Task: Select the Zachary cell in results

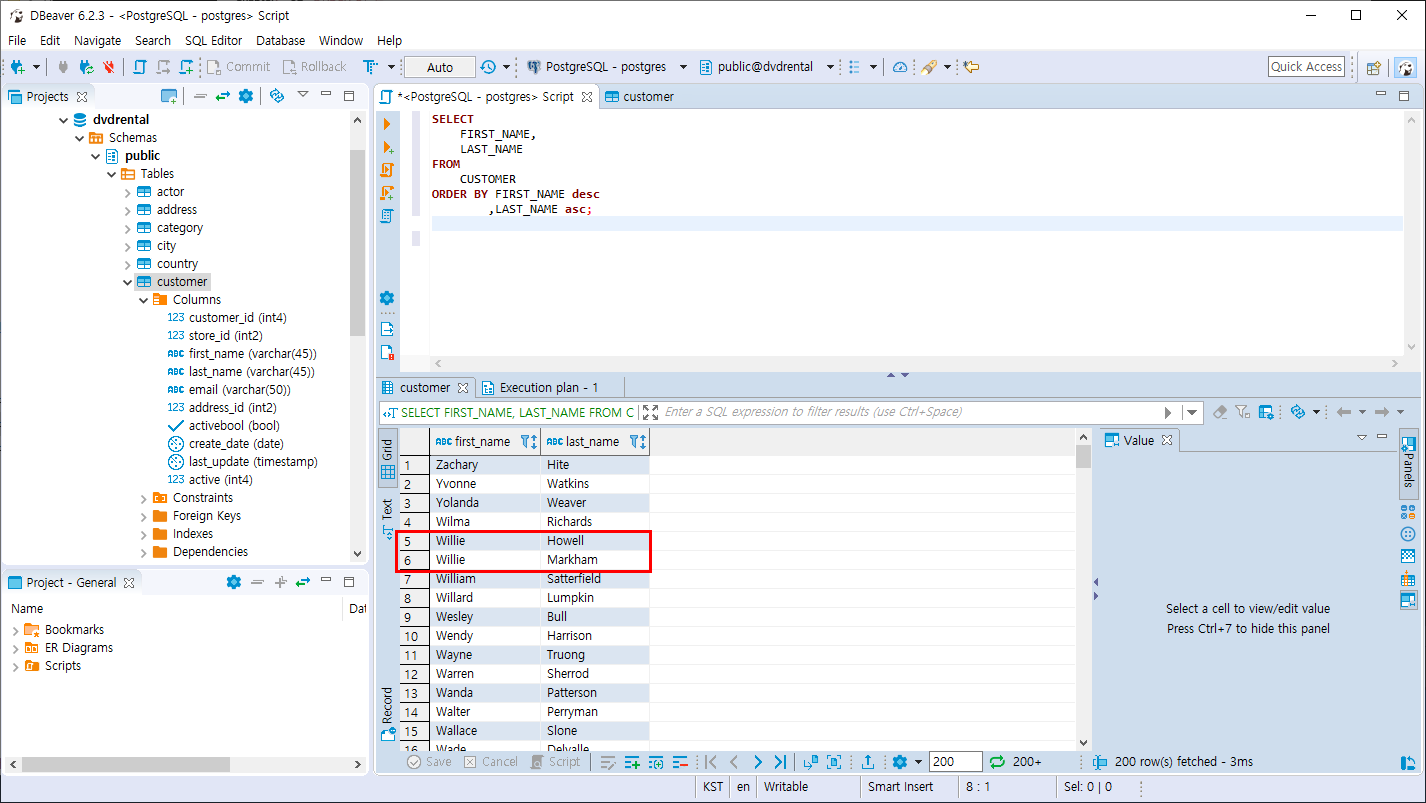Action: (485, 465)
